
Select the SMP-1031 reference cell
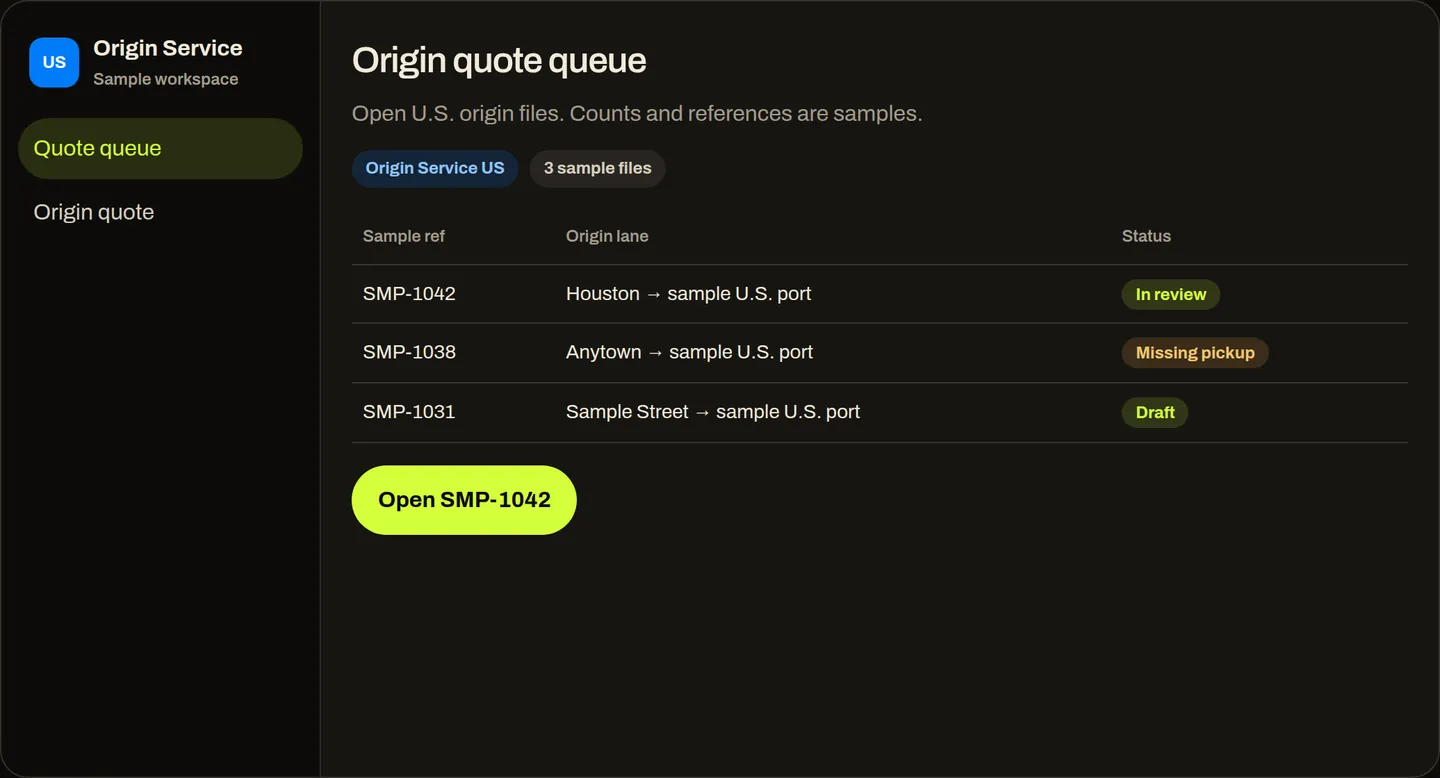pyautogui.click(x=409, y=412)
